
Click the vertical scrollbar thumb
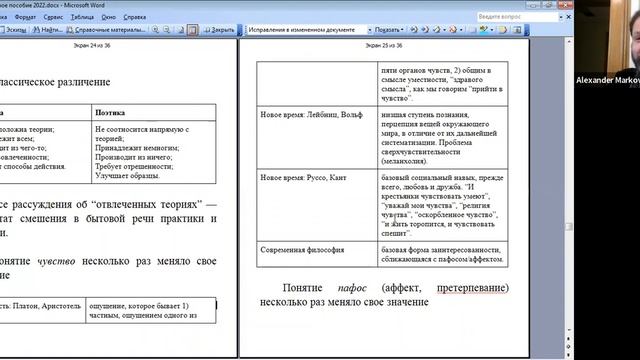point(569,227)
